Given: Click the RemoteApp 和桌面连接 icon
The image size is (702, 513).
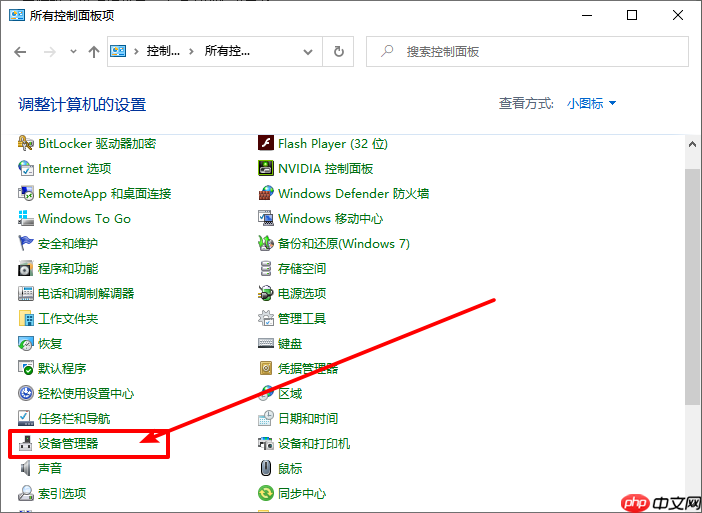Looking at the screenshot, I should 26,194.
